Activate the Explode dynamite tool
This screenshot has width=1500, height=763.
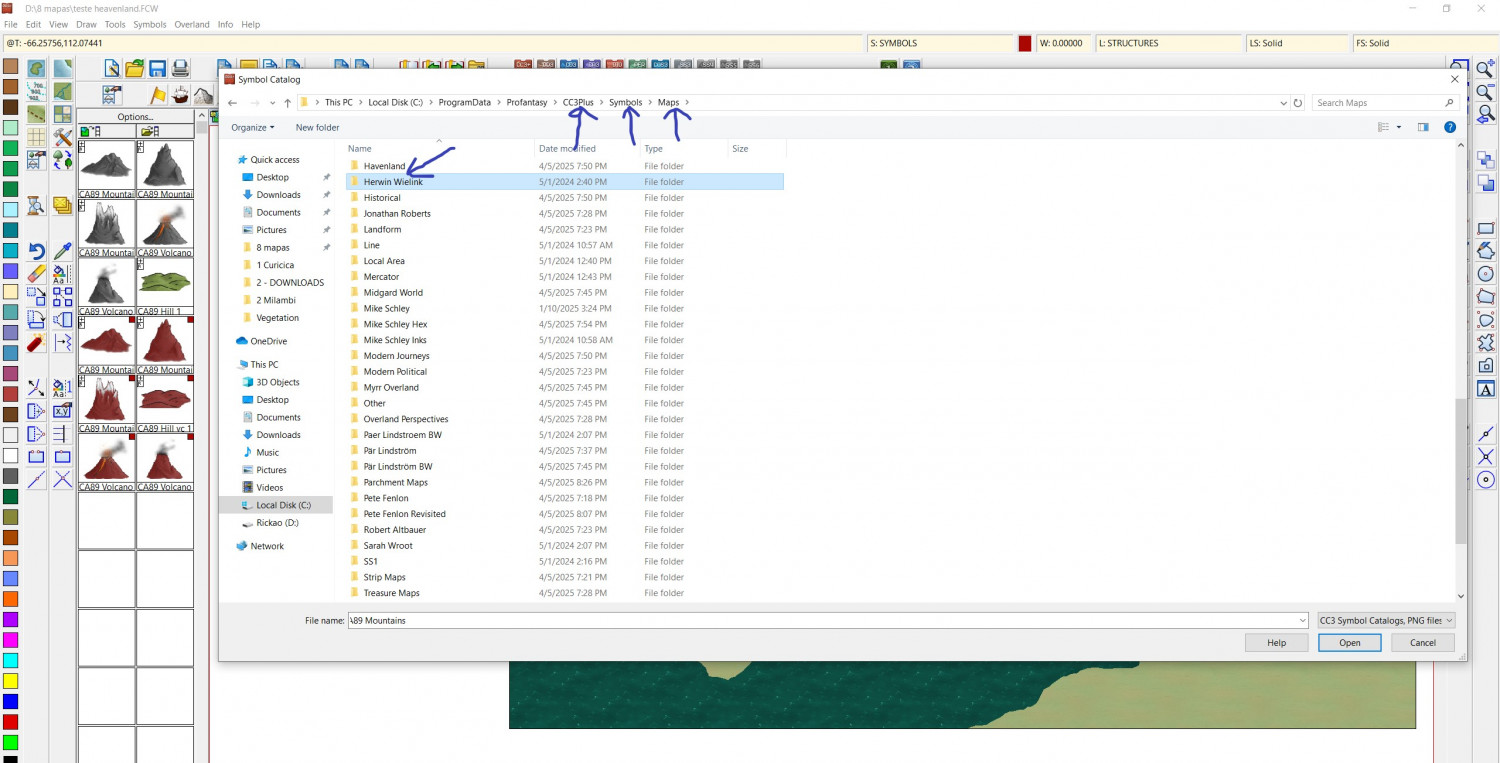[x=36, y=344]
